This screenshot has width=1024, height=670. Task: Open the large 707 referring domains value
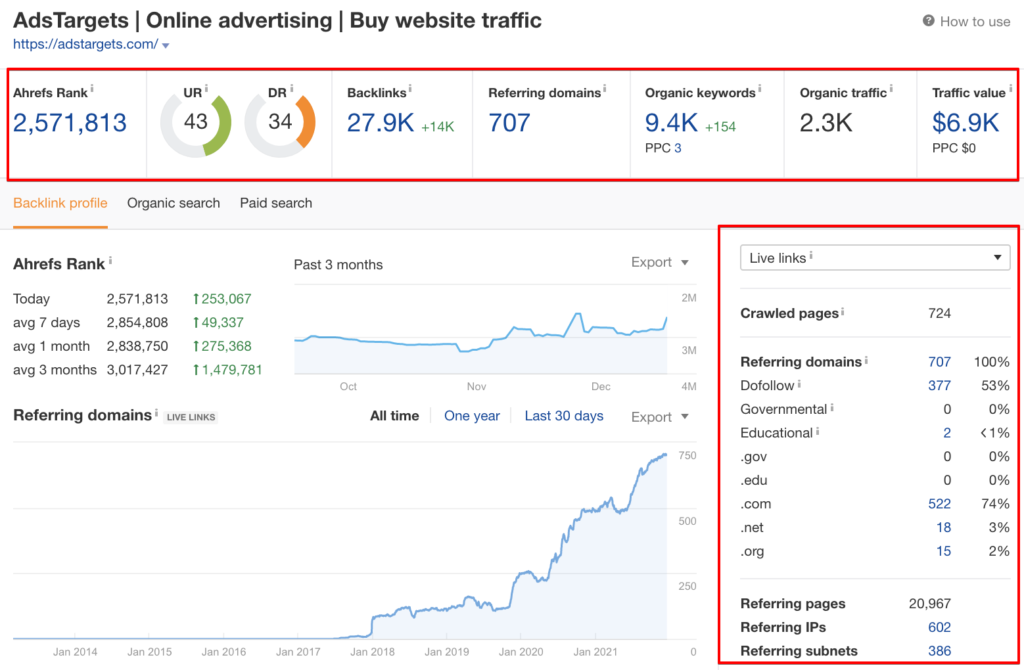[x=509, y=123]
